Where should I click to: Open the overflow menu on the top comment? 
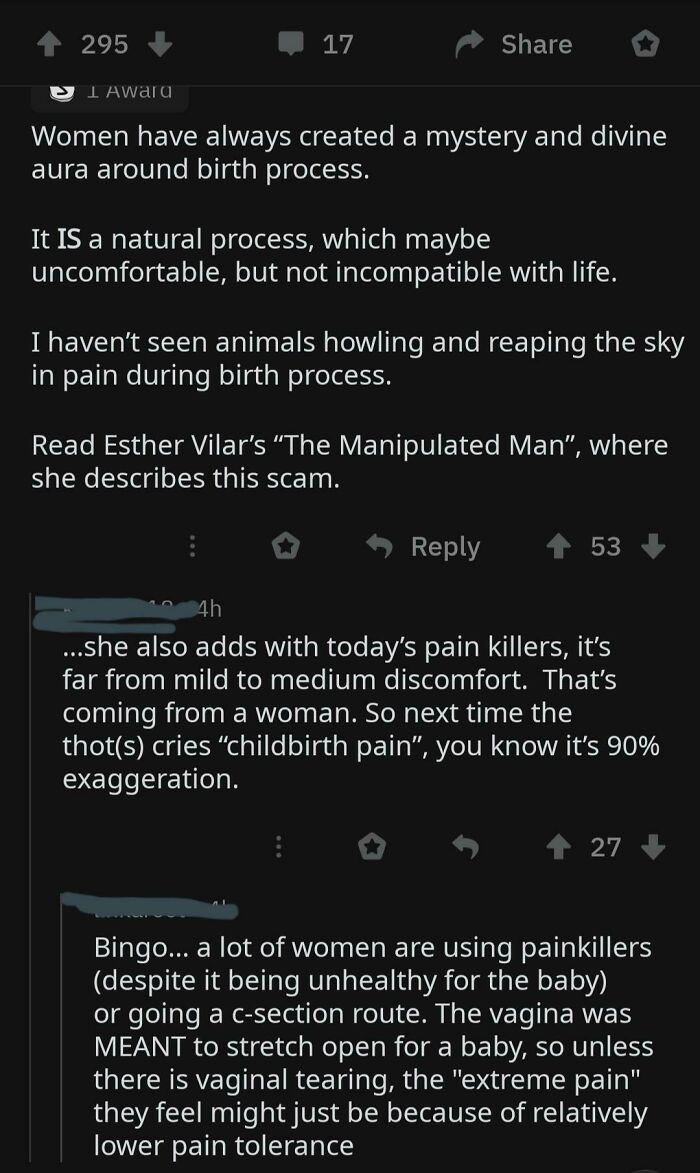pyautogui.click(x=192, y=546)
